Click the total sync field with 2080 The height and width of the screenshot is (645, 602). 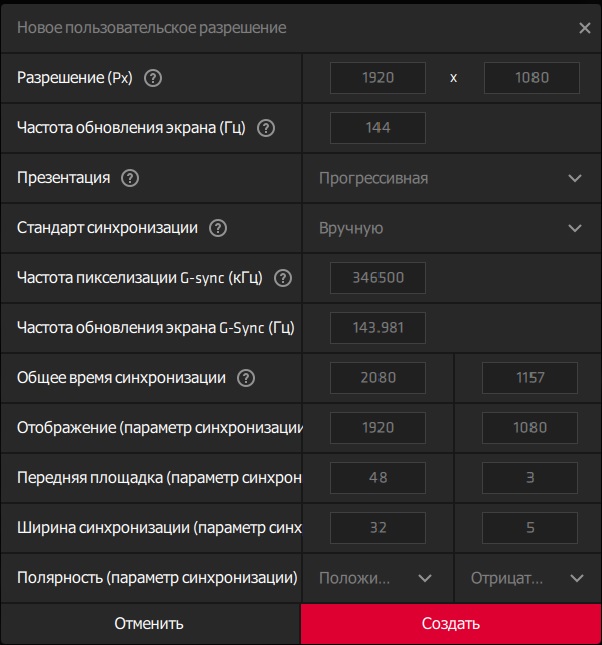click(x=378, y=378)
